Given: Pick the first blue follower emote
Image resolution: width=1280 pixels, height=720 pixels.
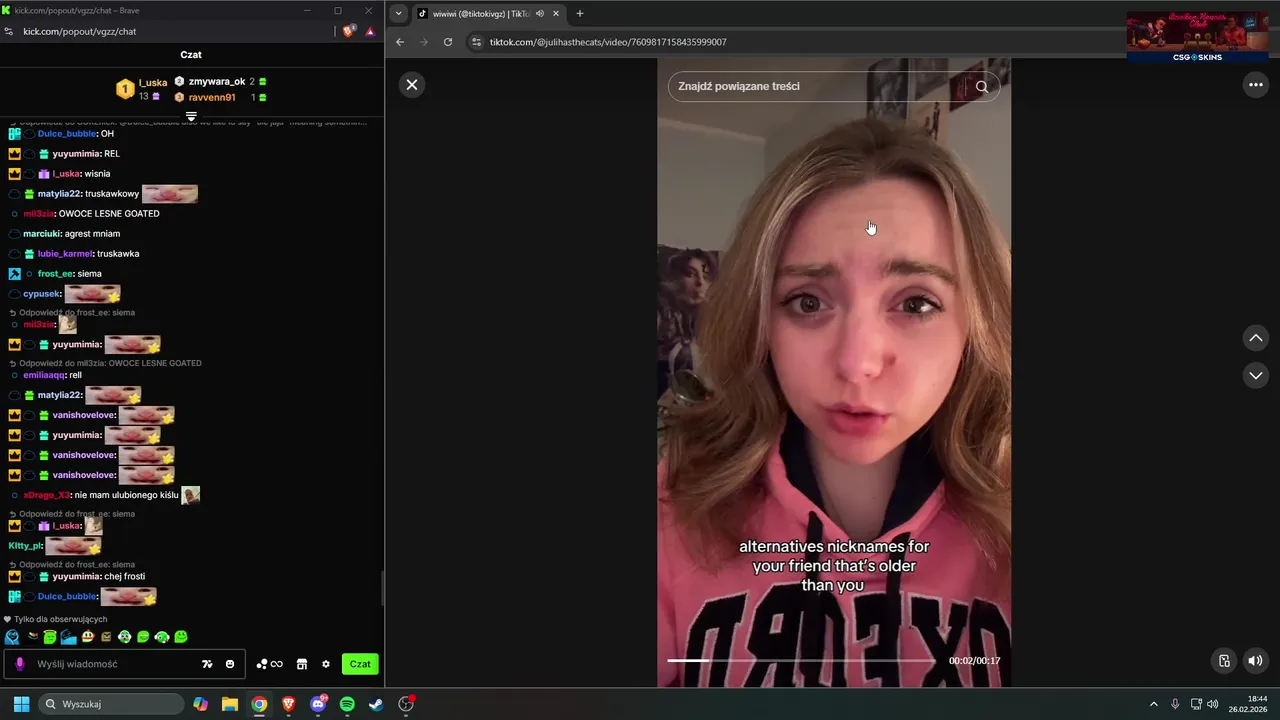Looking at the screenshot, I should (12, 637).
